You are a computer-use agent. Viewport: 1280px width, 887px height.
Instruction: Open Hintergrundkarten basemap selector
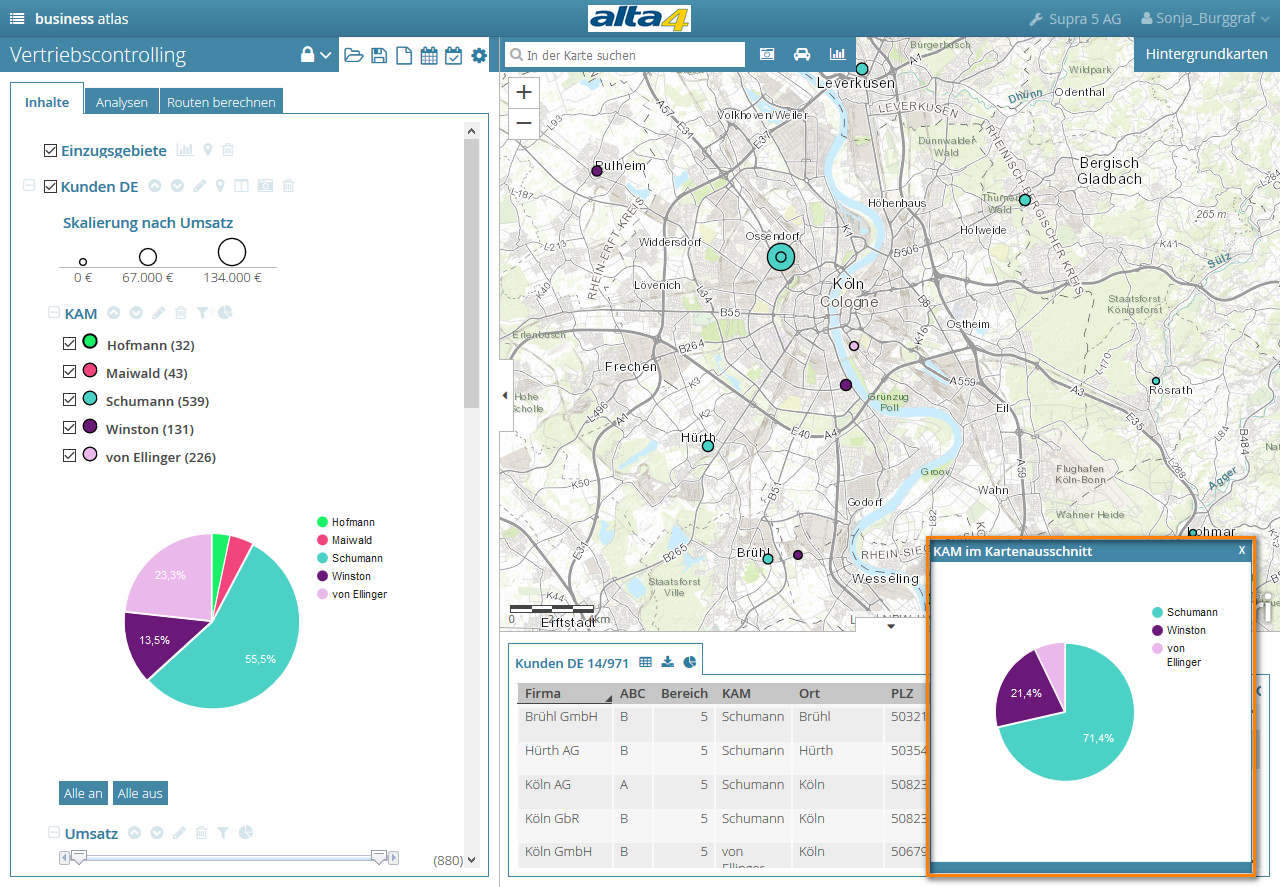(1206, 54)
